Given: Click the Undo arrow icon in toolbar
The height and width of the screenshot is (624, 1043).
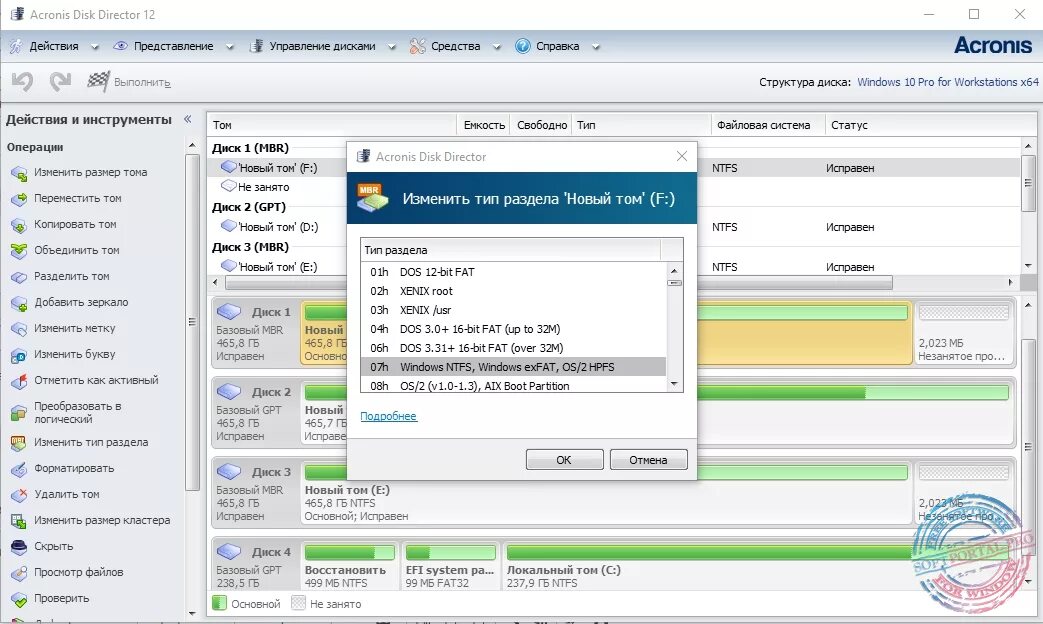Looking at the screenshot, I should pyautogui.click(x=22, y=82).
